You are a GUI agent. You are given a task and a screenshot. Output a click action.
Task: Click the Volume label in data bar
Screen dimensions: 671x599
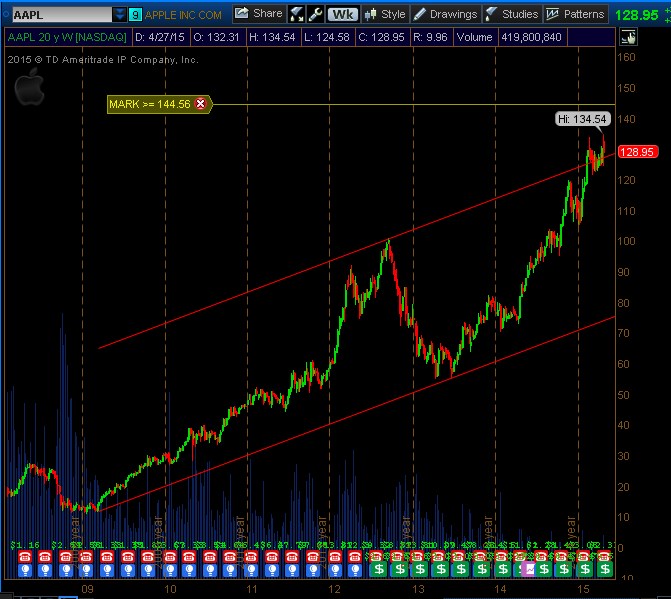474,37
